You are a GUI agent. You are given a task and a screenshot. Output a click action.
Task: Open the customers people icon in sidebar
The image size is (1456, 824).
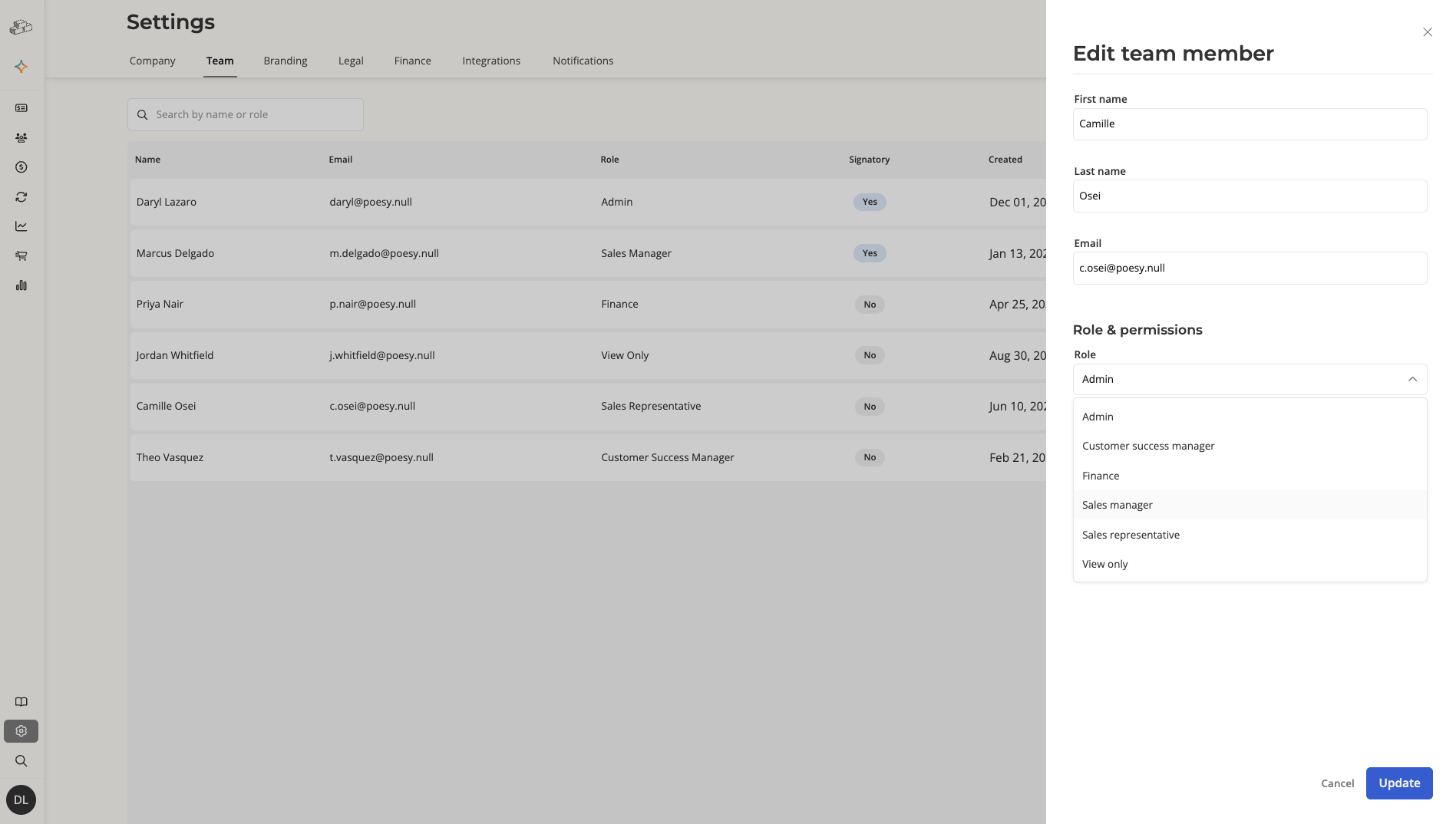pos(21,138)
